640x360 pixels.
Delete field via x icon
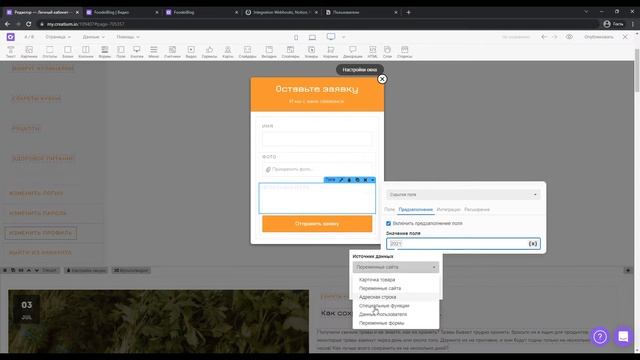click(x=365, y=180)
